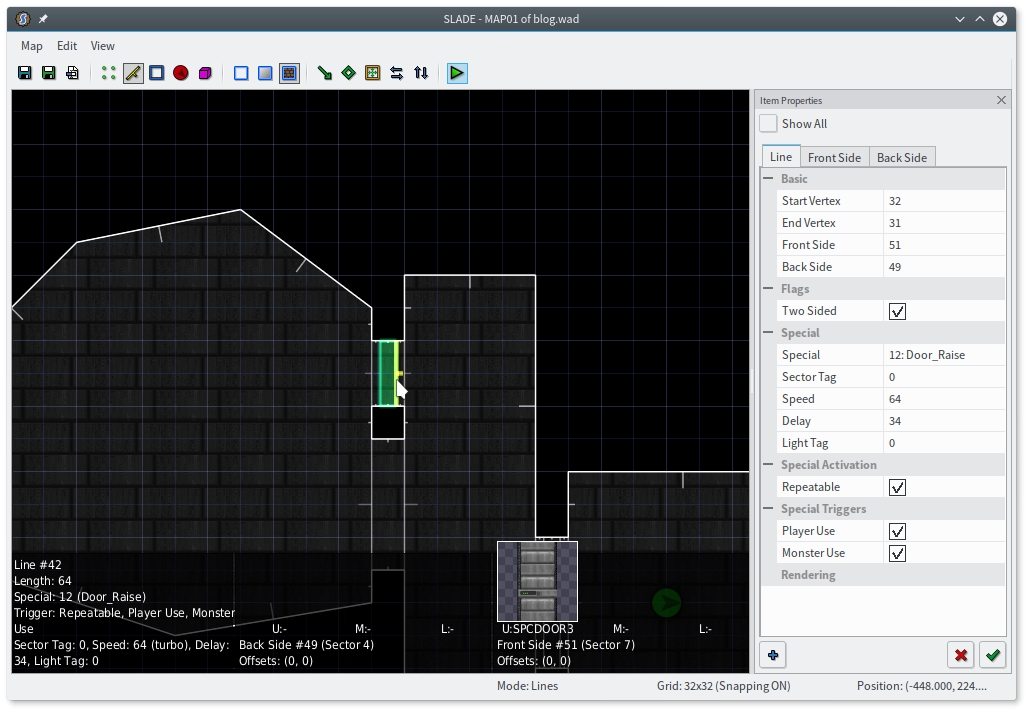Open the Edit menu
1029x713 pixels.
(67, 46)
